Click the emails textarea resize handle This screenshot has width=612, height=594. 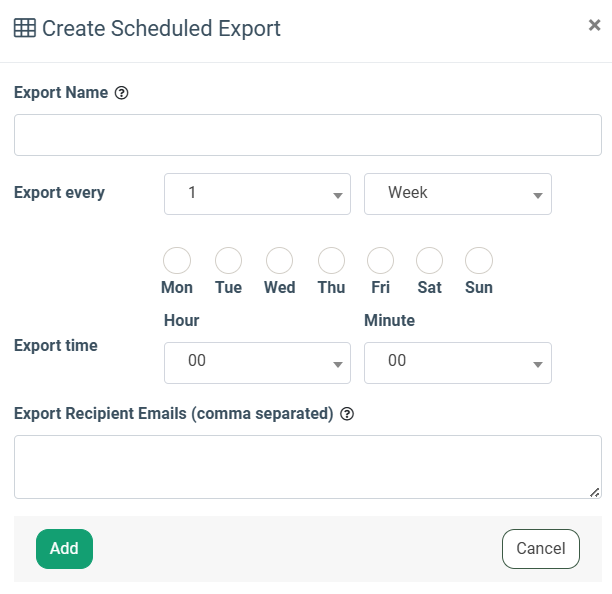tap(595, 492)
